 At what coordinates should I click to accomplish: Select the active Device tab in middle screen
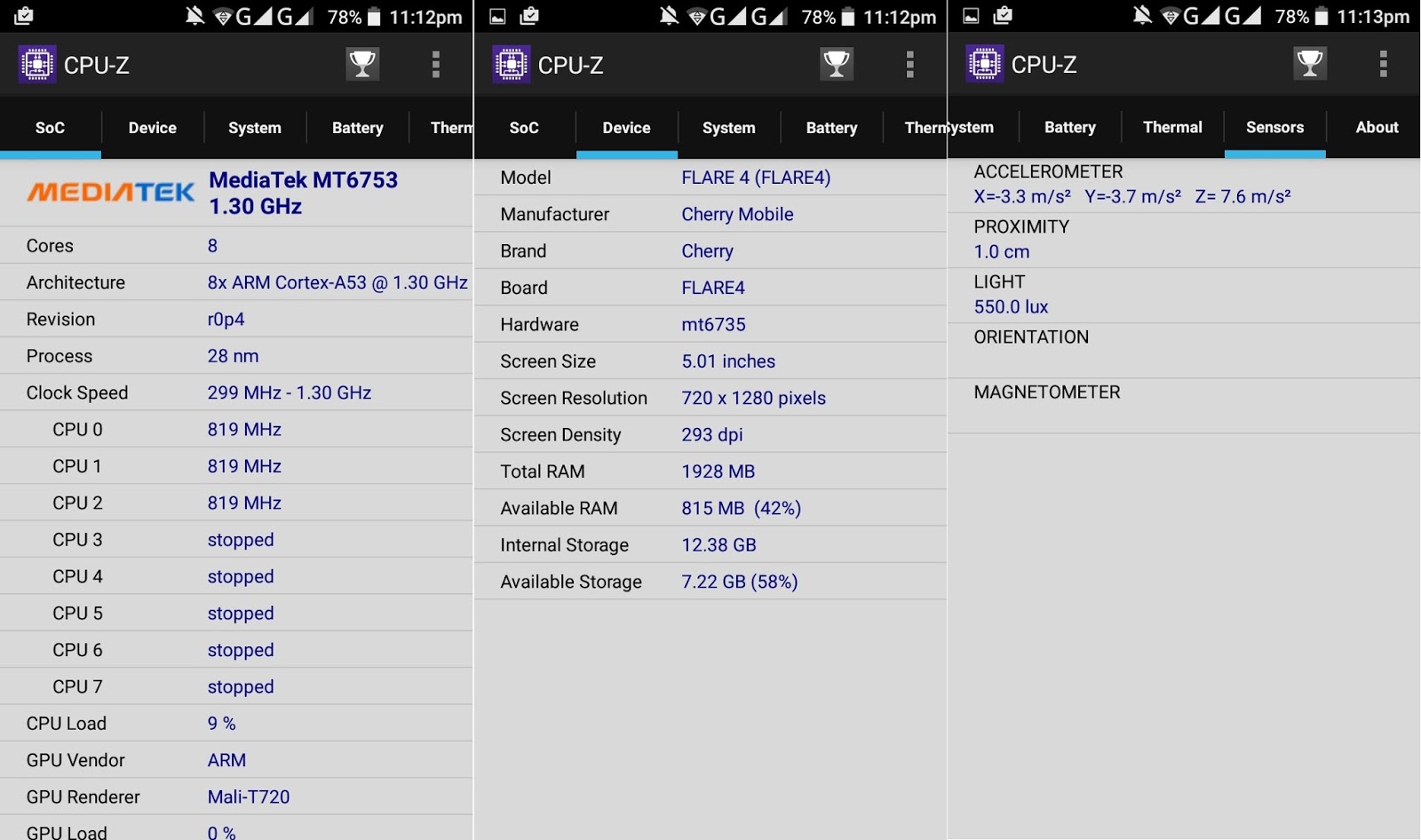(x=627, y=128)
